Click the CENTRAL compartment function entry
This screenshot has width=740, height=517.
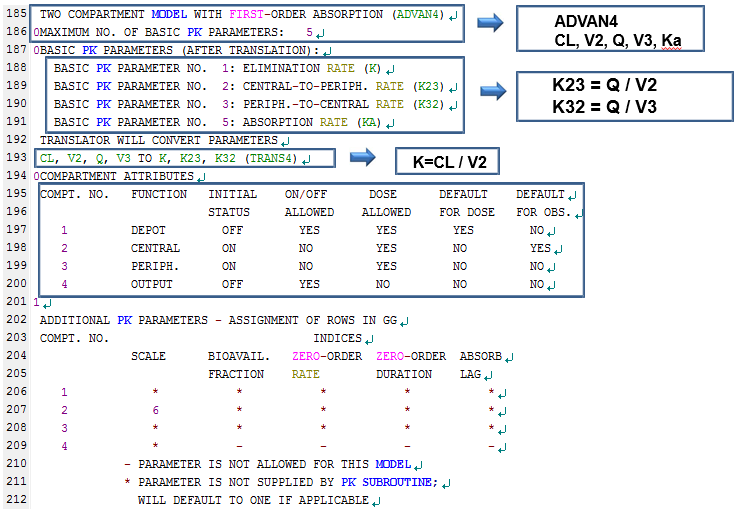[x=155, y=248]
